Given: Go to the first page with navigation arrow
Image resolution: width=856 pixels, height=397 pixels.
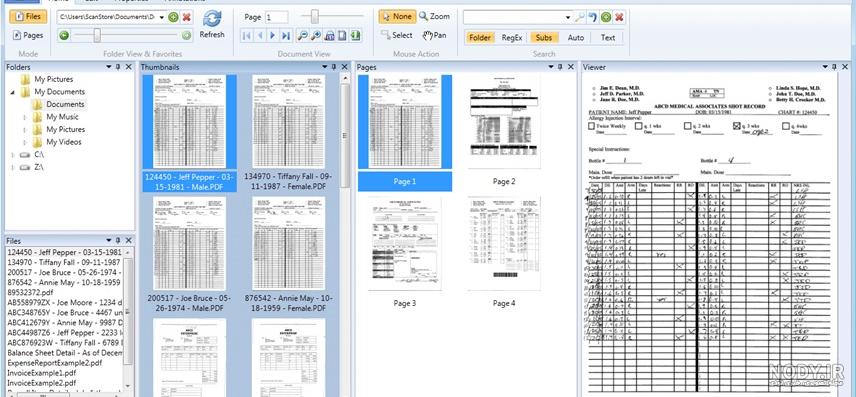Looking at the screenshot, I should [x=247, y=35].
